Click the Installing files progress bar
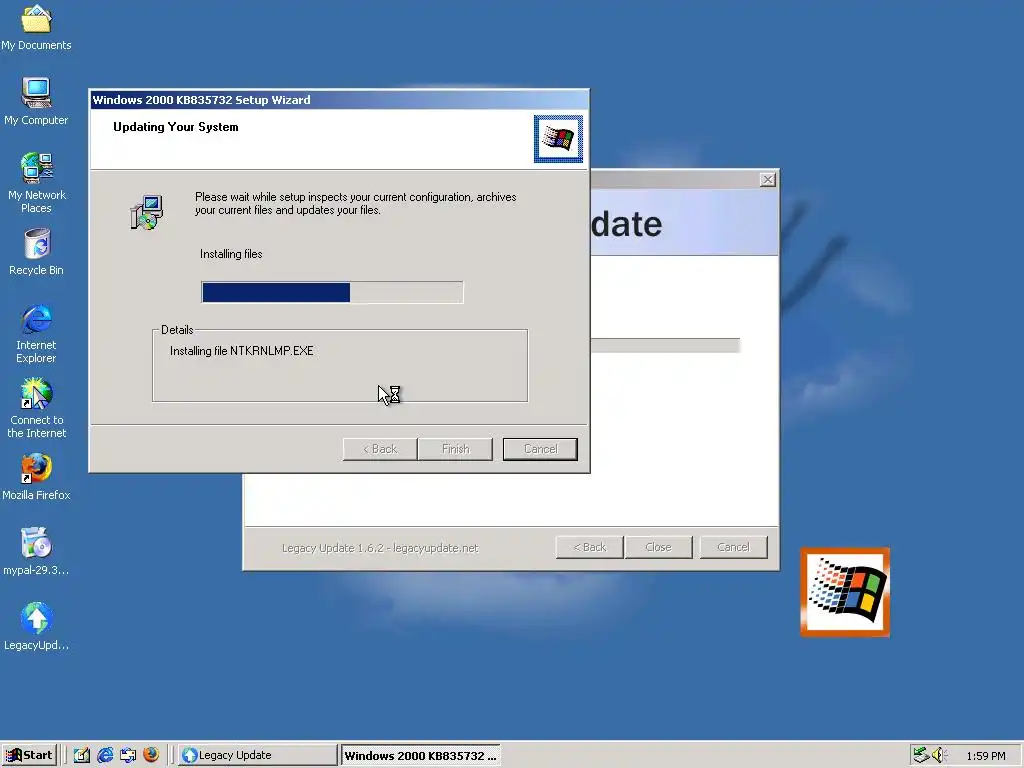Screen dimensions: 1024x768 332,293
